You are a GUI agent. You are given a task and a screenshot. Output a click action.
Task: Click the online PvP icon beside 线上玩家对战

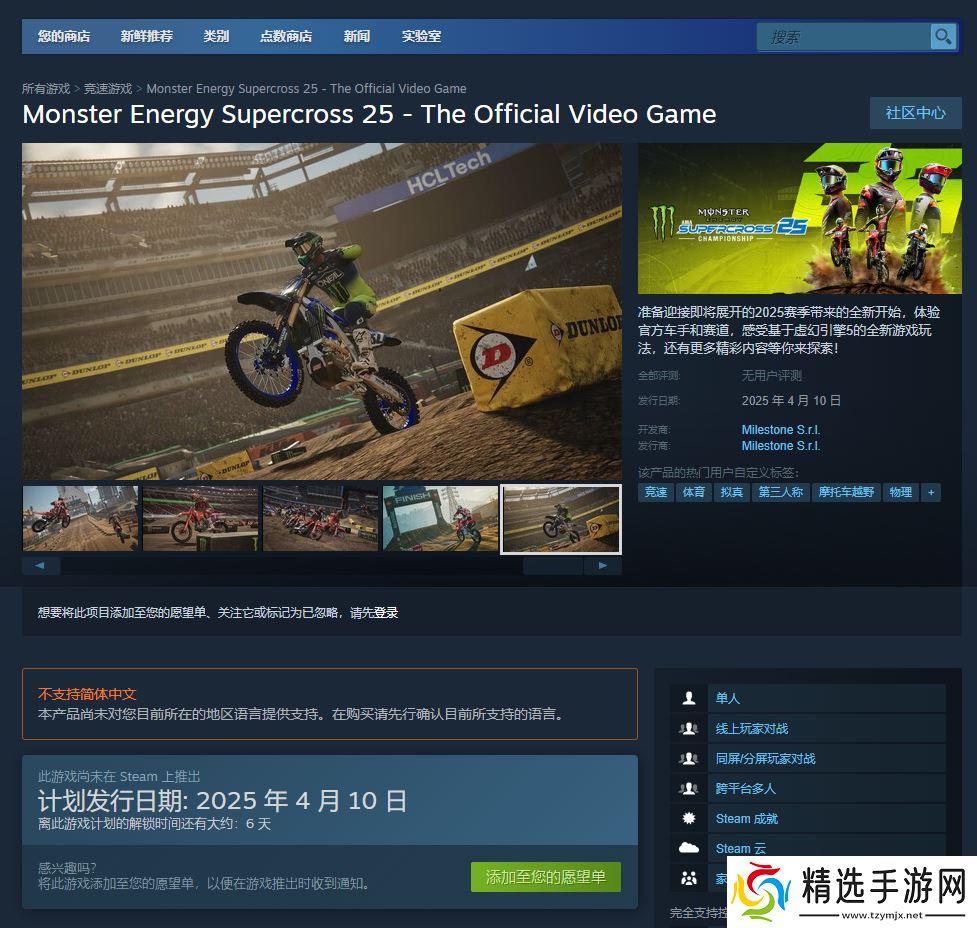pos(688,728)
